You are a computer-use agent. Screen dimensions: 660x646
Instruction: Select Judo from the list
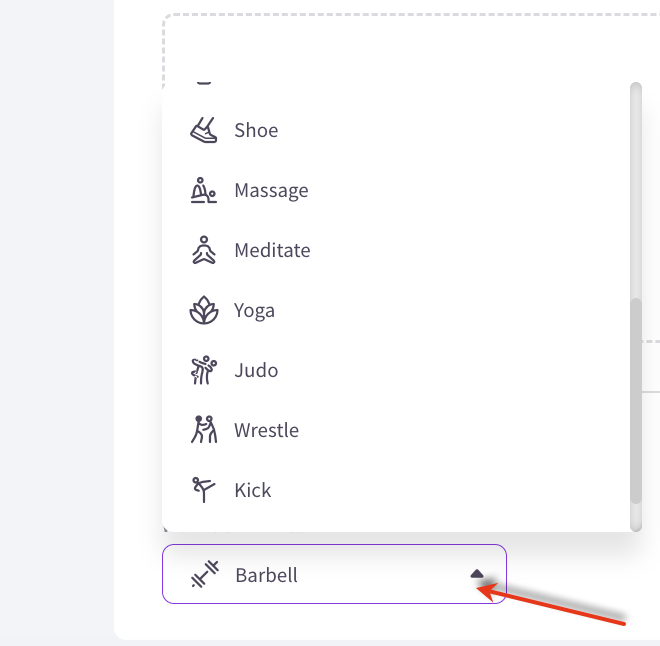(396, 370)
